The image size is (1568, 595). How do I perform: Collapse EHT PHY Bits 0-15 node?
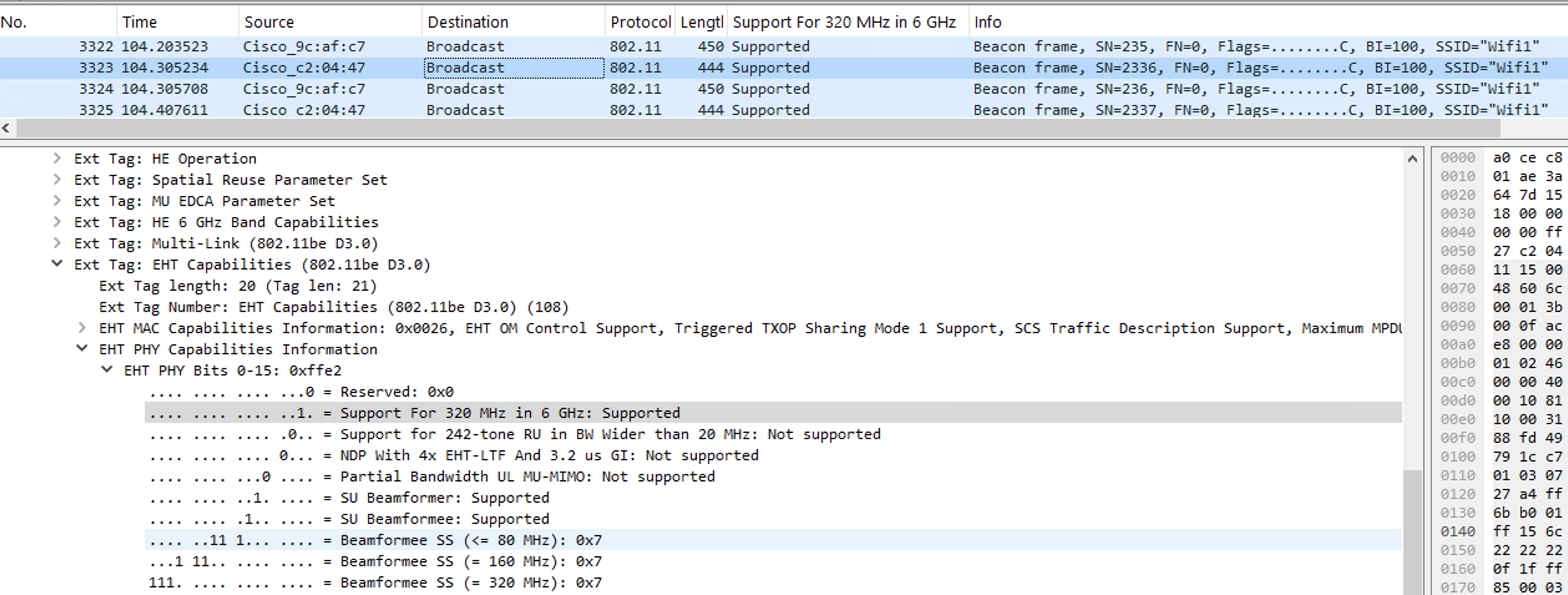107,370
